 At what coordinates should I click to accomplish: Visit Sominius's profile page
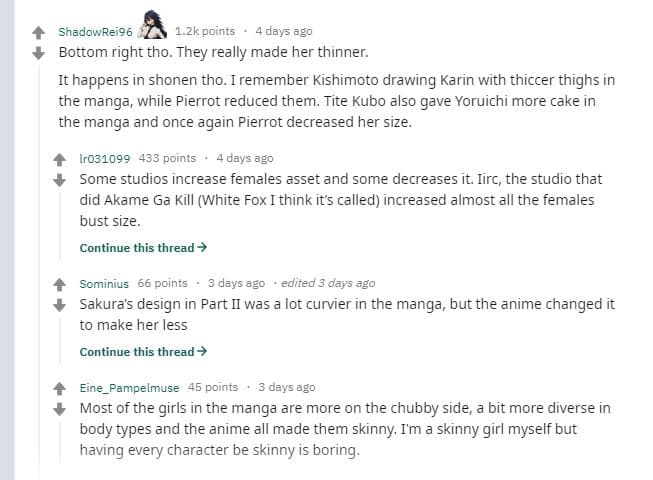(x=105, y=283)
